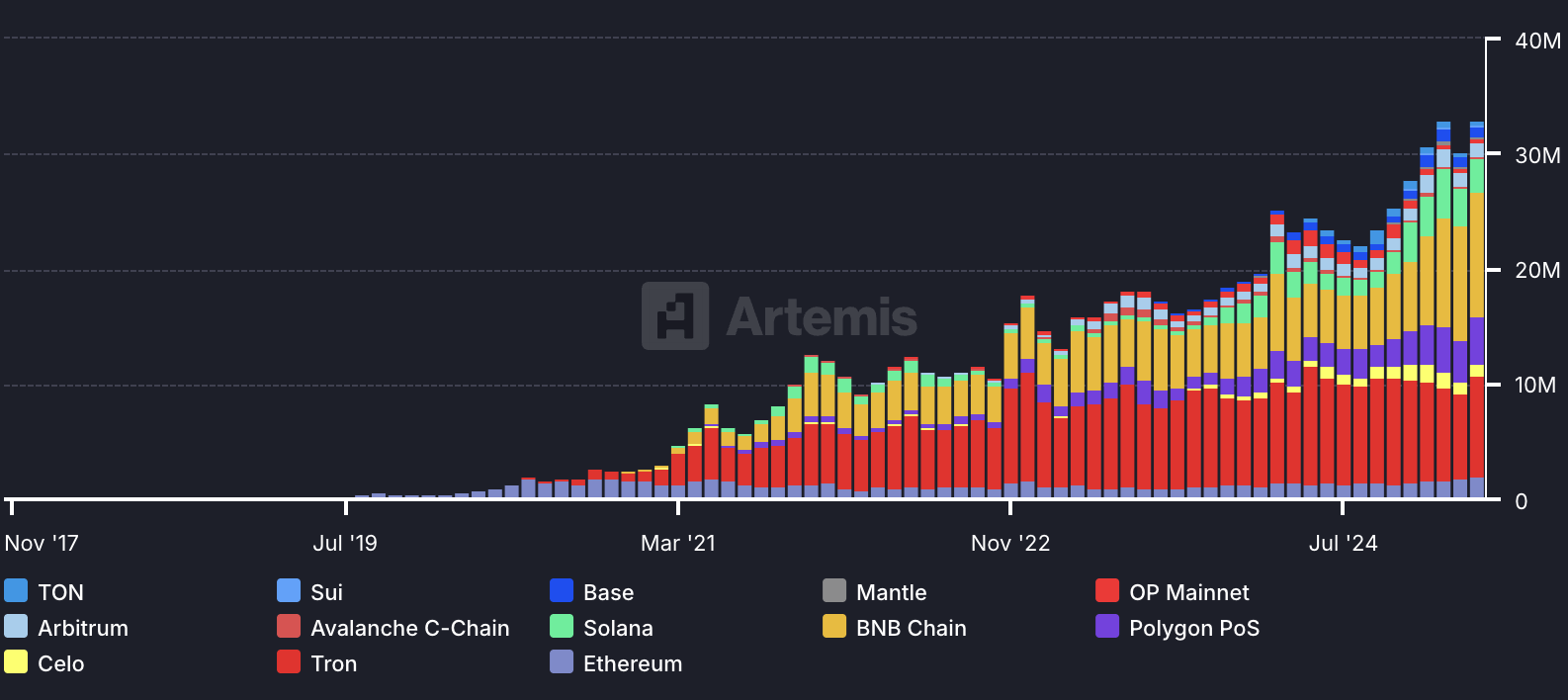The image size is (1568, 700).
Task: Click the Artemis watermark text
Action: [x=822, y=317]
